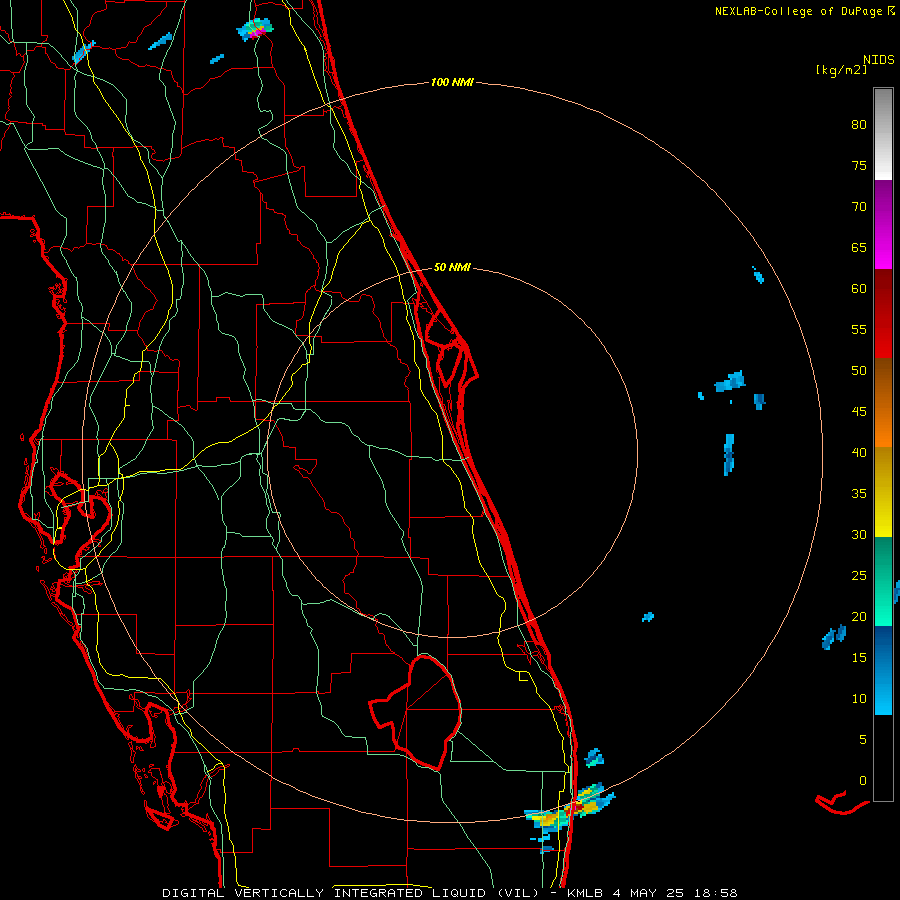The image size is (900, 900).
Task: Click the black bottom segment of the color scale
Action: 883,758
